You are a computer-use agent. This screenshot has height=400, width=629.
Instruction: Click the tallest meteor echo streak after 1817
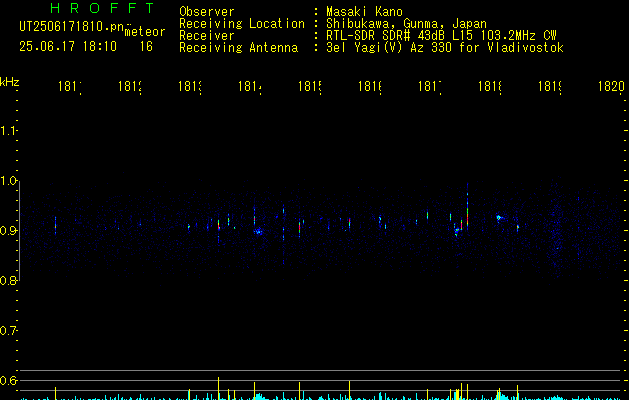tap(467, 207)
